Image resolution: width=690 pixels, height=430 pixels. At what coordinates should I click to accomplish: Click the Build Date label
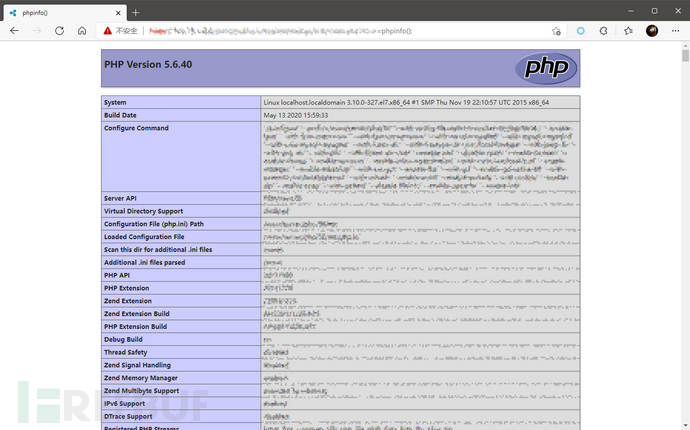(x=120, y=115)
